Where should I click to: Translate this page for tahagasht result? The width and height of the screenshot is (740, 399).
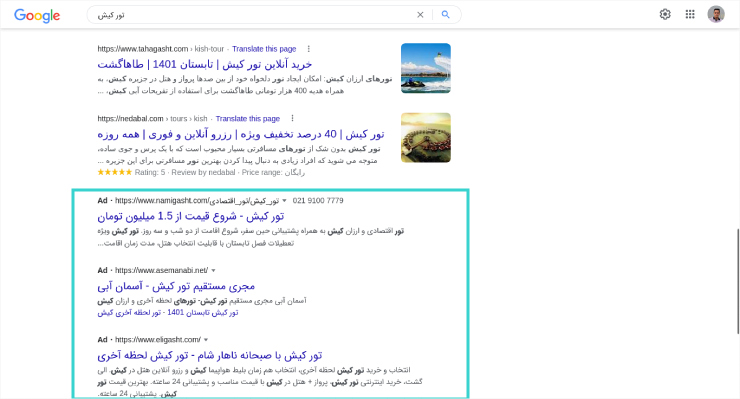264,49
